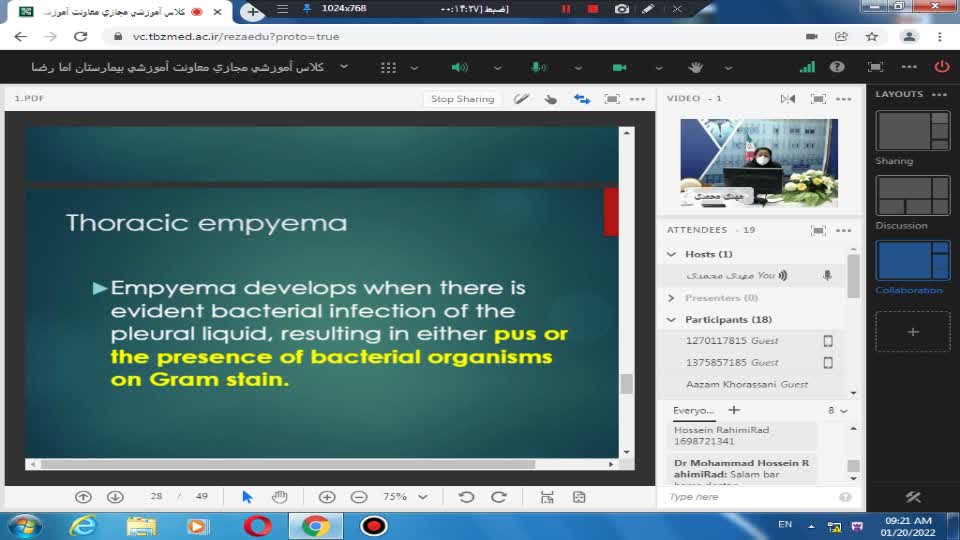The height and width of the screenshot is (540, 960).
Task: Select the draw/whiteboard pencil tool
Action: tap(521, 99)
